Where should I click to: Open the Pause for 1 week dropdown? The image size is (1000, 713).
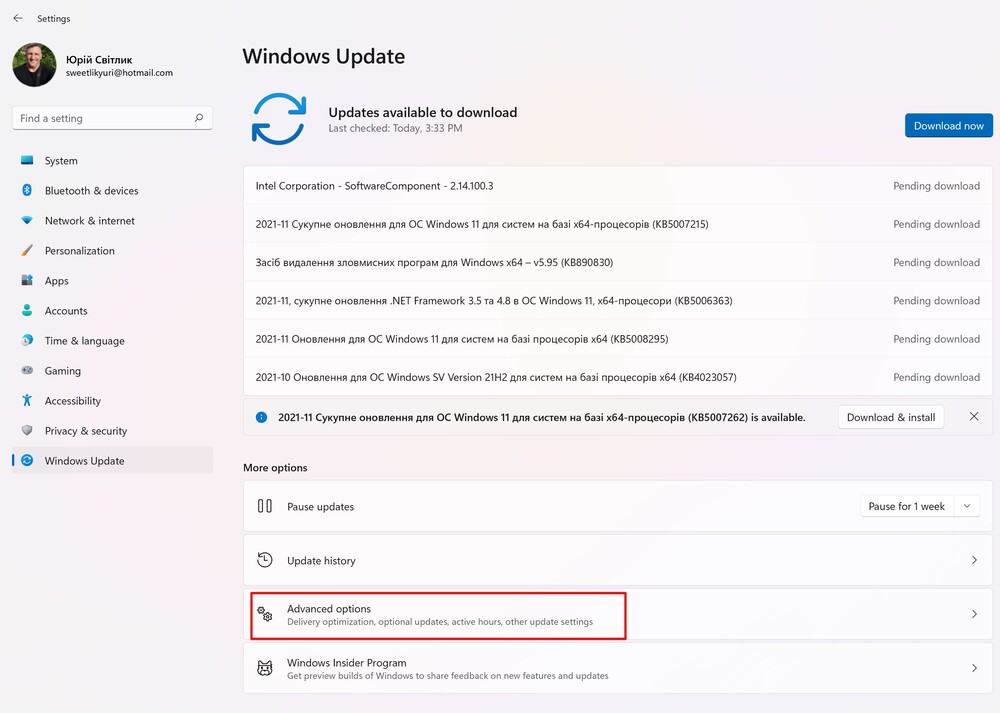pyautogui.click(x=966, y=506)
